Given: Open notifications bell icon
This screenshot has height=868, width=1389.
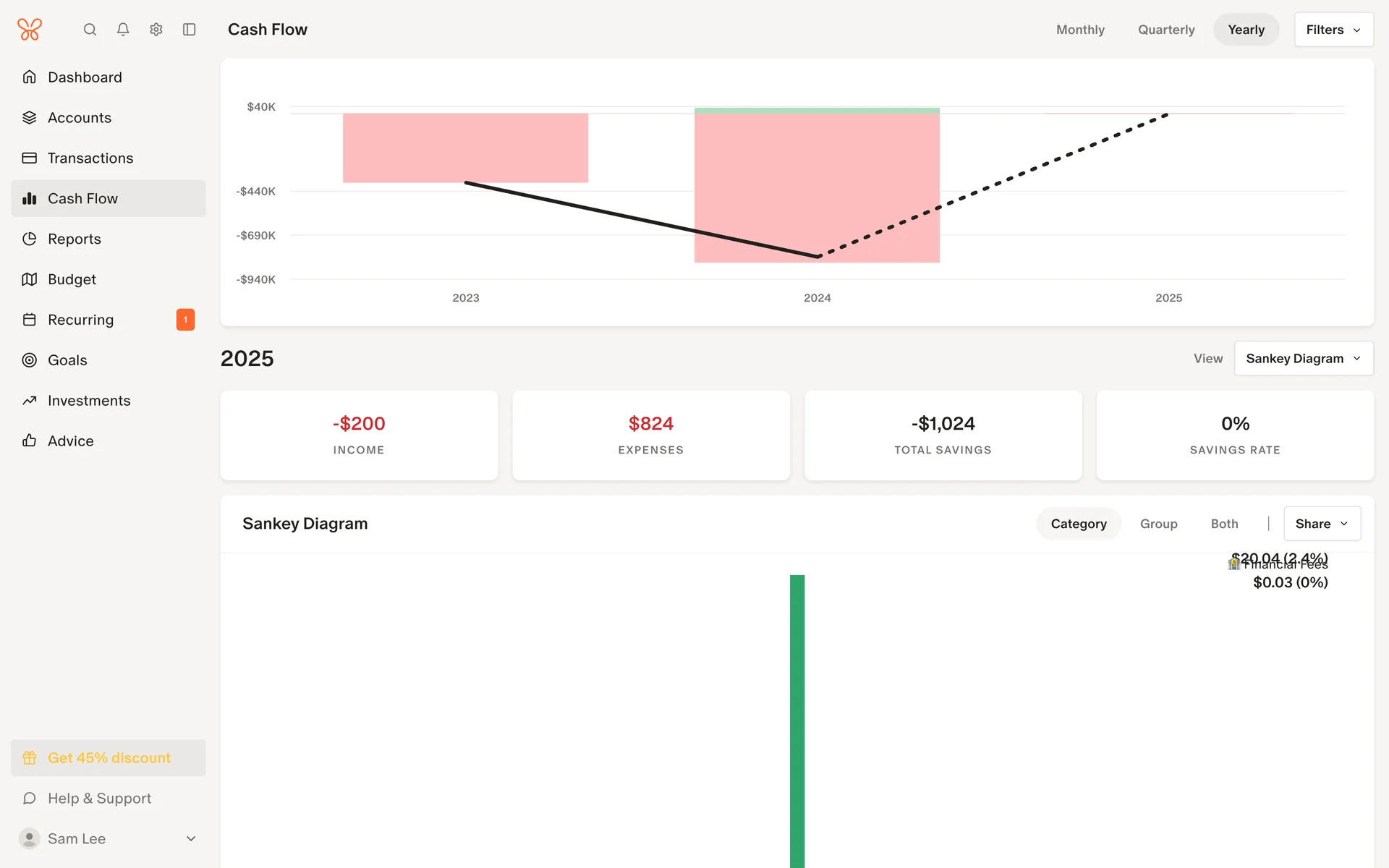Looking at the screenshot, I should (x=123, y=30).
